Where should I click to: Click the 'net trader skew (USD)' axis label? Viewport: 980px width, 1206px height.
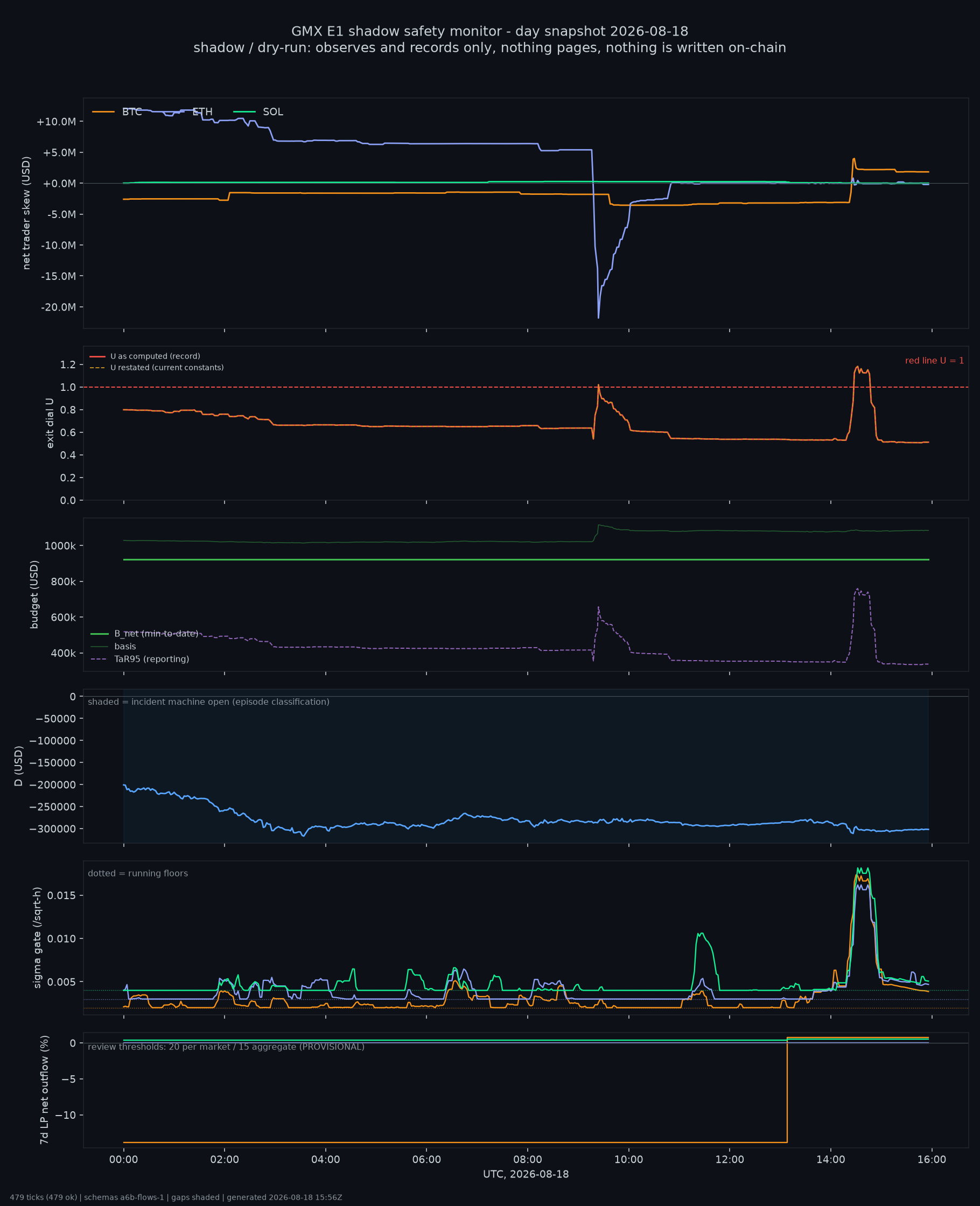(26, 213)
